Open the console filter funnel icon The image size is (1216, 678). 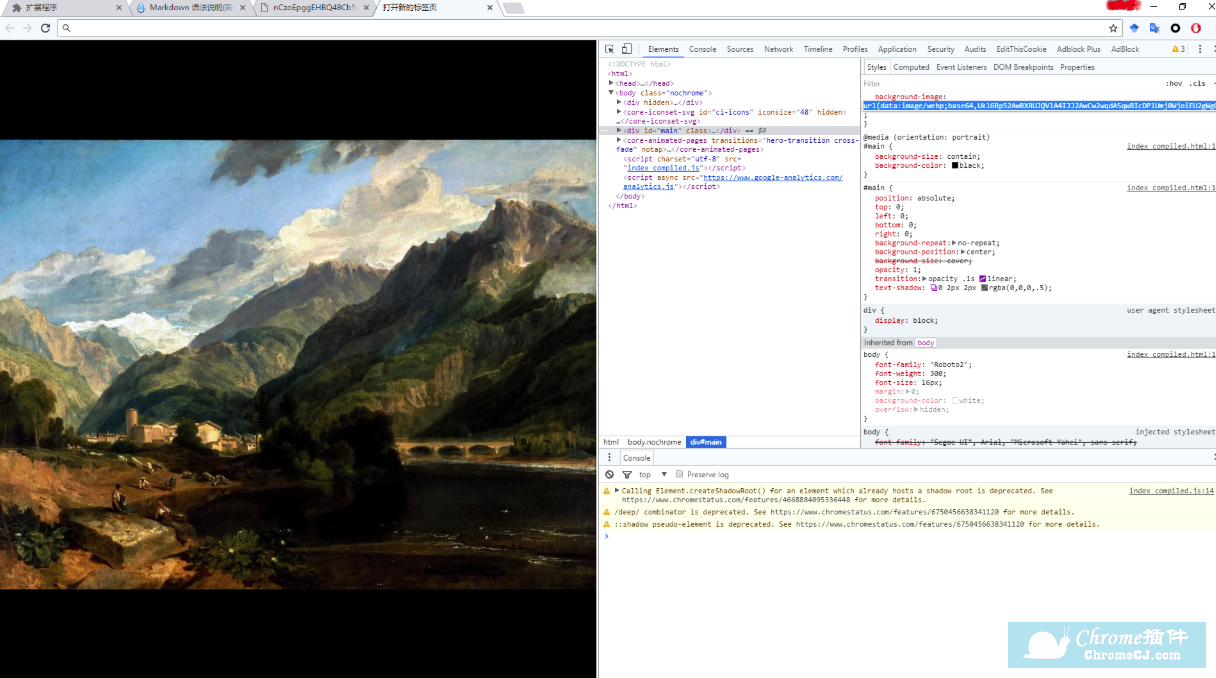[x=627, y=474]
